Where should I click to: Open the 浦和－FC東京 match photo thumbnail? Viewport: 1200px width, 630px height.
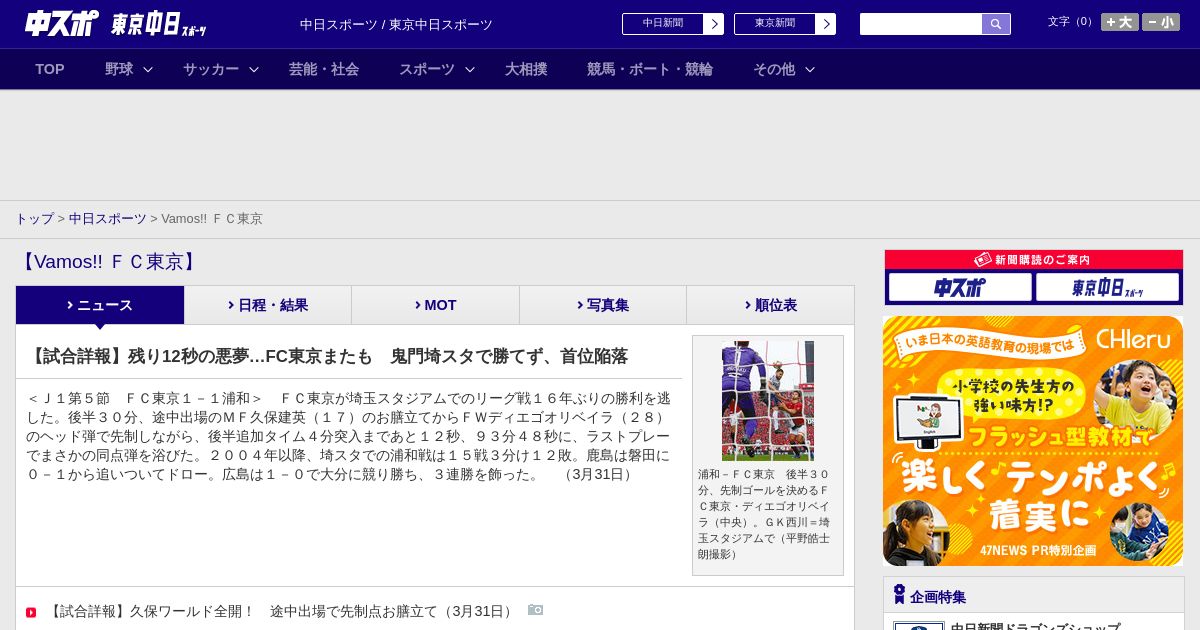pyautogui.click(x=768, y=401)
